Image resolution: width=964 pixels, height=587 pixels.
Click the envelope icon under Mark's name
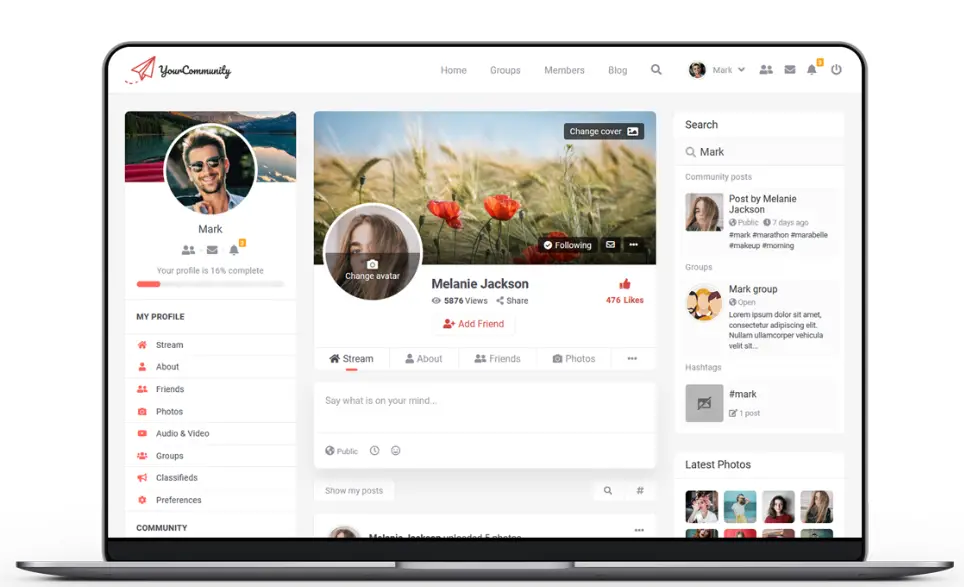click(x=212, y=250)
